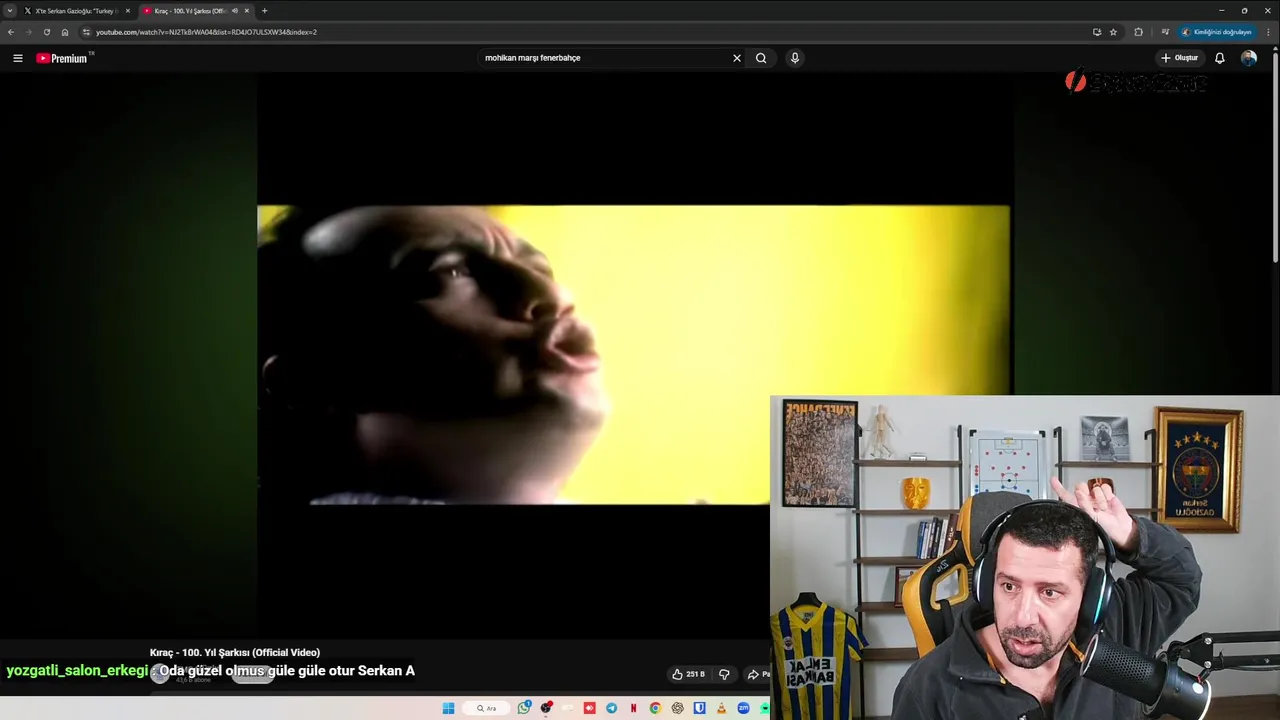Open a new browser tab
Viewport: 1280px width, 720px height.
click(264, 11)
